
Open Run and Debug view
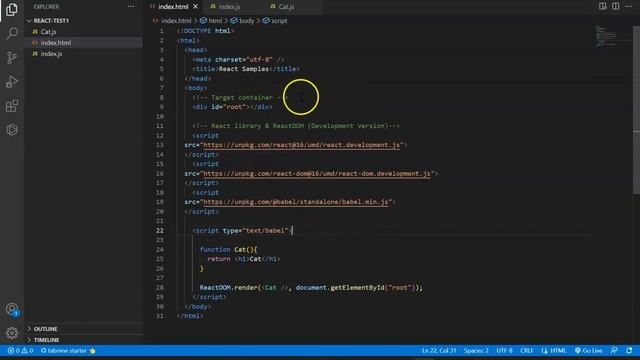[x=12, y=82]
